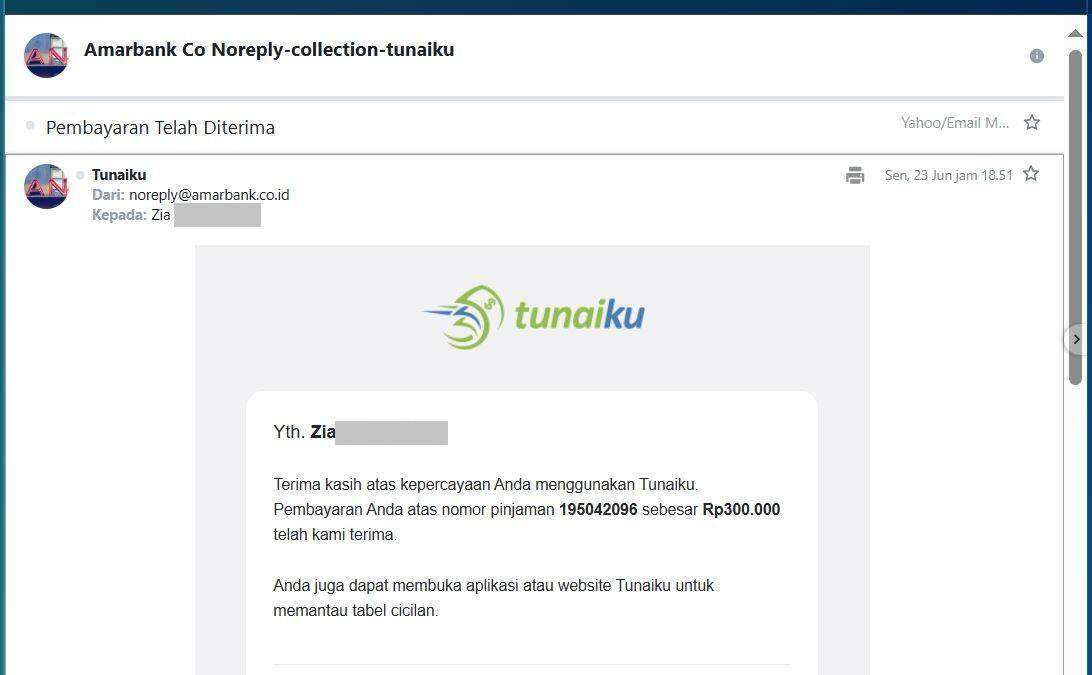Click the Tunaiku sender avatar in message
This screenshot has height=675, width=1092.
46,186
